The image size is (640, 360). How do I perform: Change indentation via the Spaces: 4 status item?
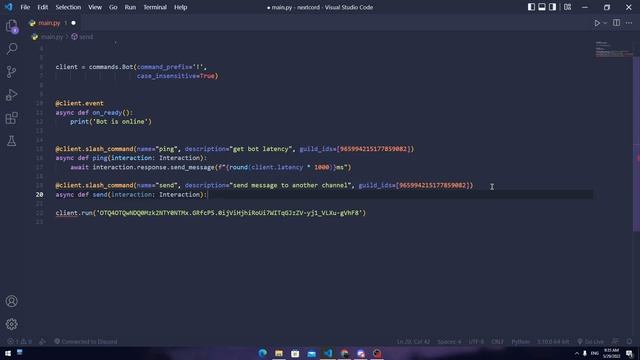point(449,341)
